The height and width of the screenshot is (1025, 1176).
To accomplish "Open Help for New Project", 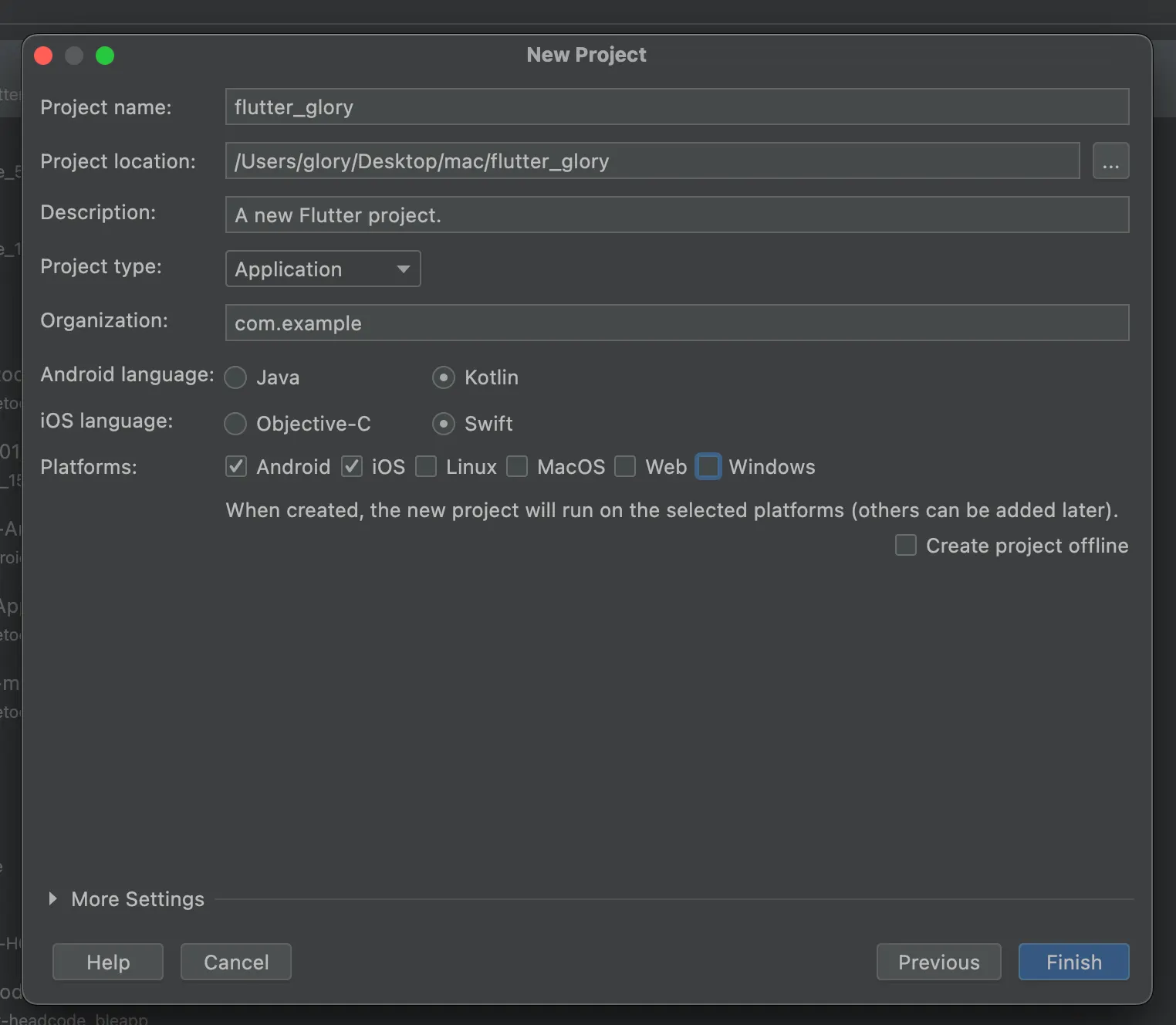I will tap(108, 962).
